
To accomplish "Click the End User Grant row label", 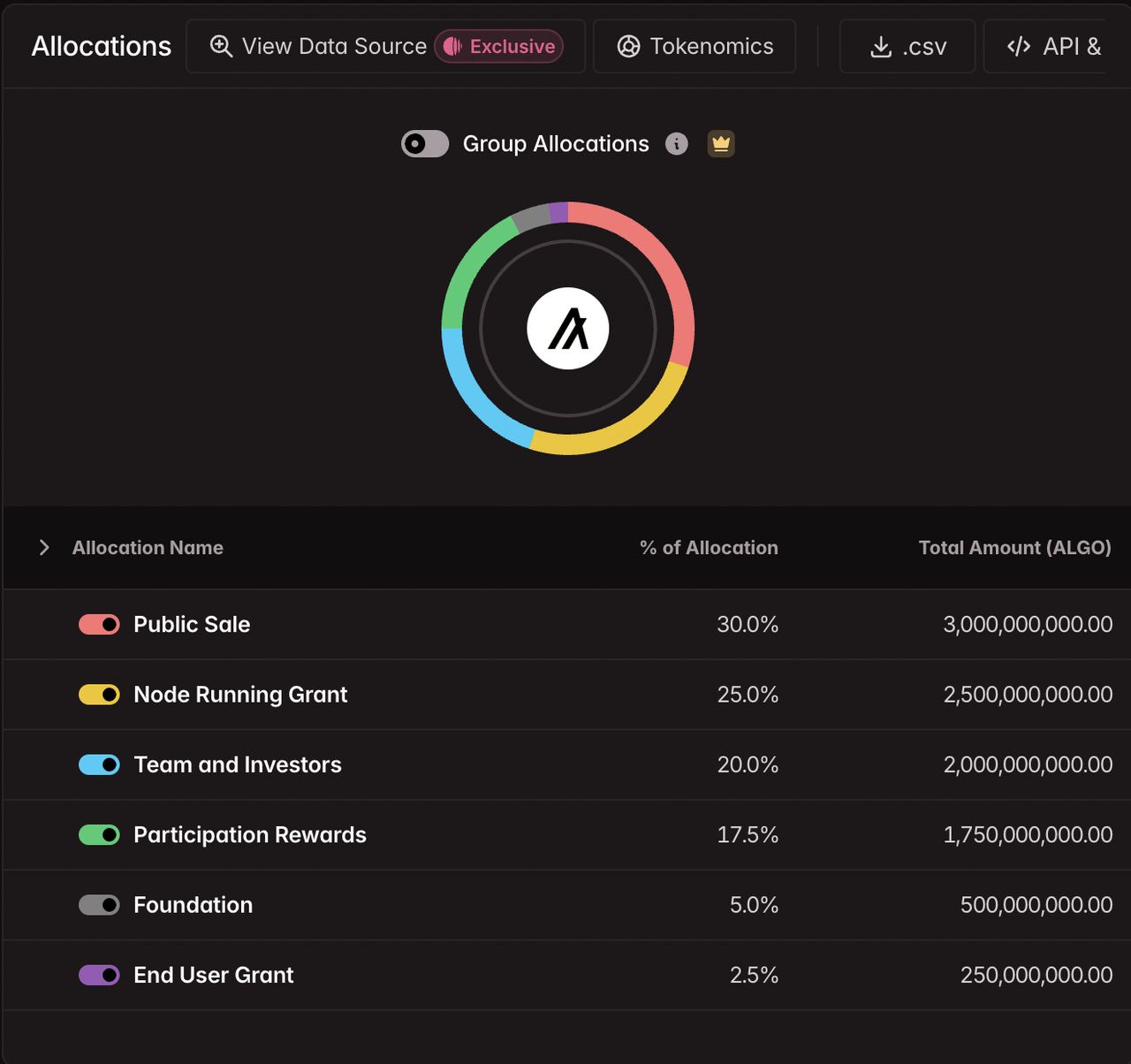I will pyautogui.click(x=214, y=975).
